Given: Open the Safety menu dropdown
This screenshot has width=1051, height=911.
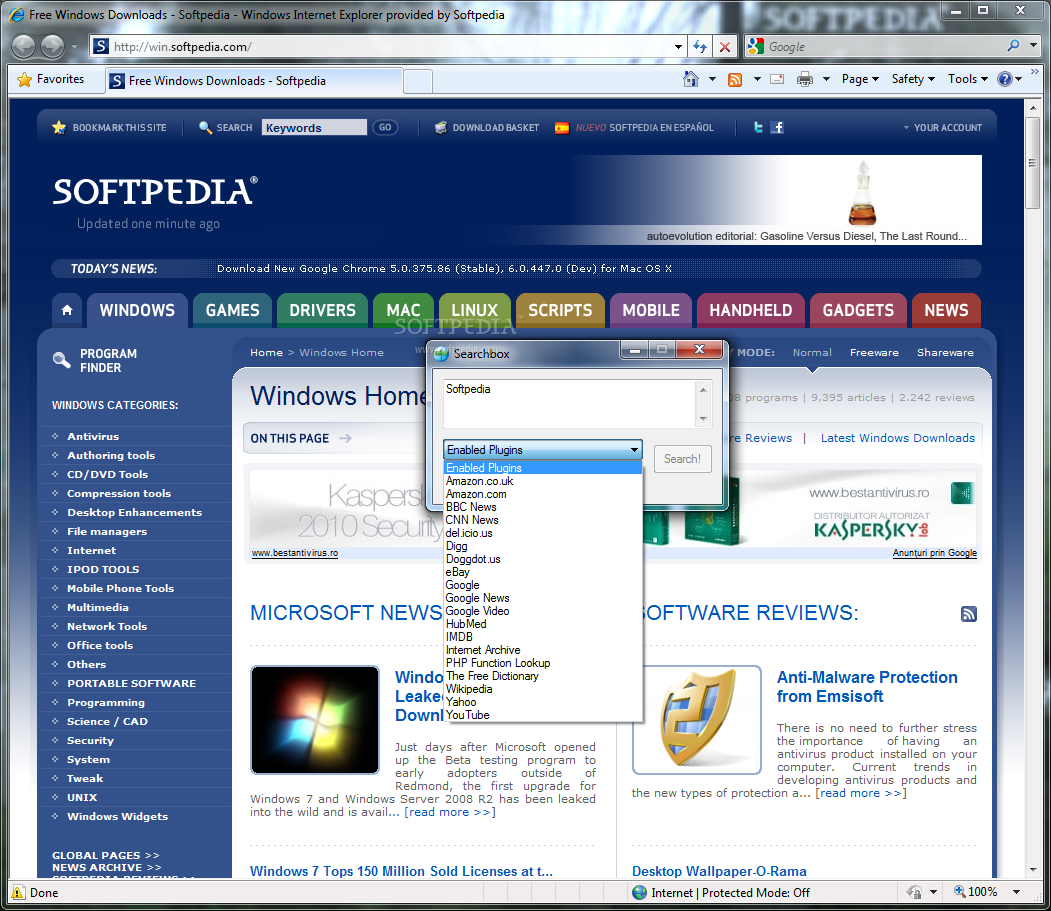Looking at the screenshot, I should pos(913,79).
